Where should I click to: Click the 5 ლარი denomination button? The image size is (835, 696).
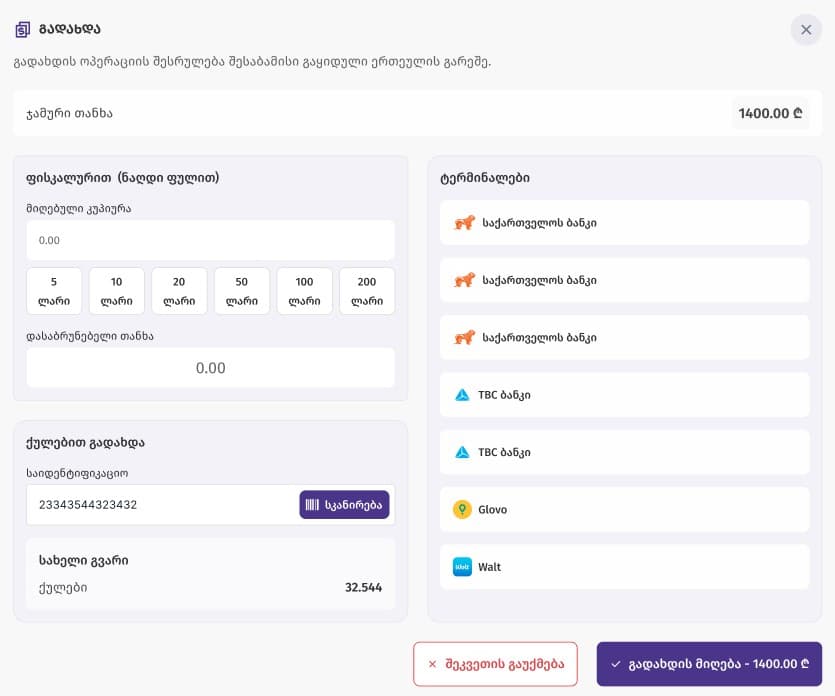click(53, 290)
